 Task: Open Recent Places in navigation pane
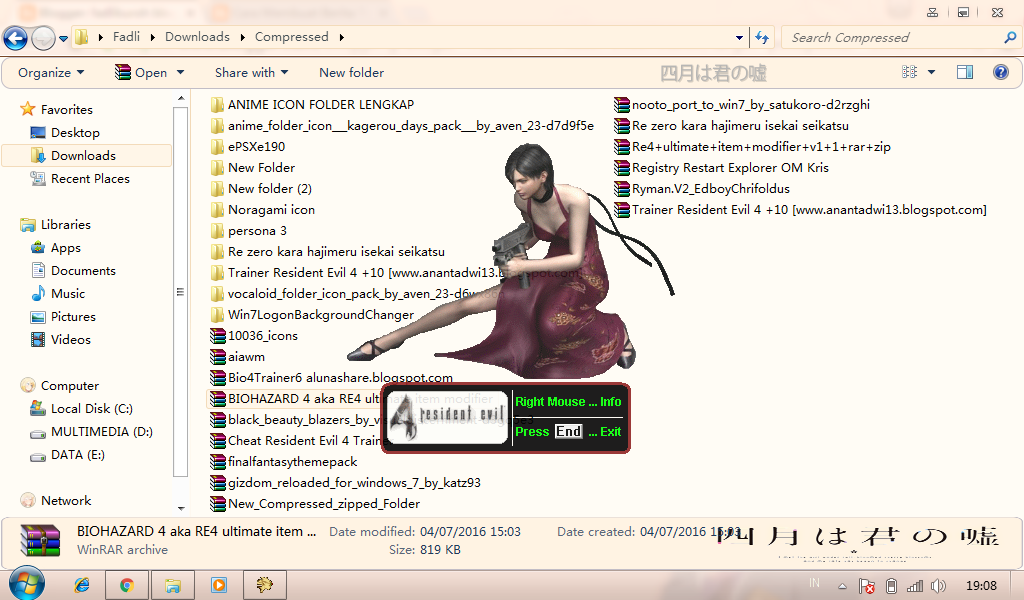pyautogui.click(x=80, y=179)
